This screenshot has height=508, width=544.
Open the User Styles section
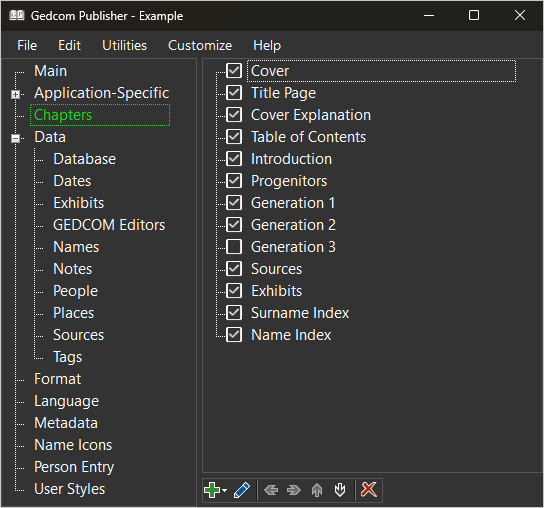69,489
